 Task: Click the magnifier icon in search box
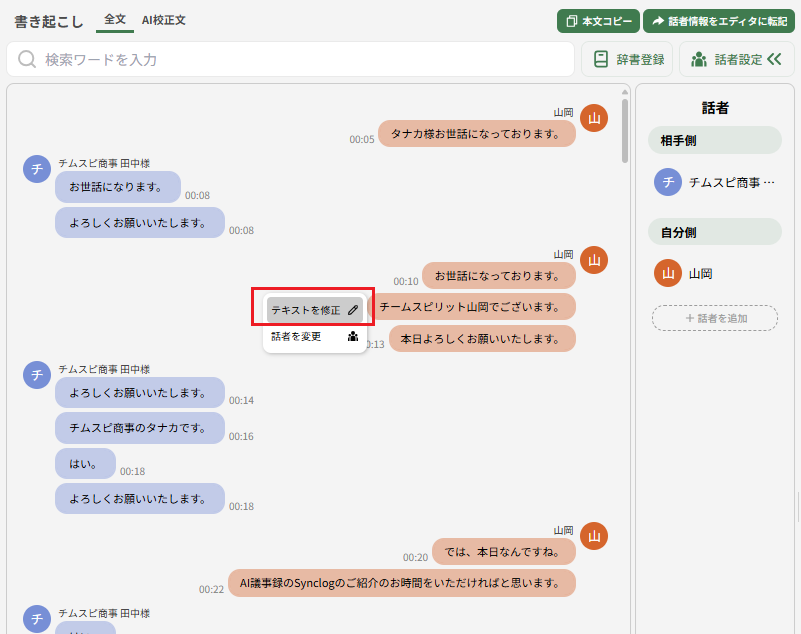click(27, 60)
